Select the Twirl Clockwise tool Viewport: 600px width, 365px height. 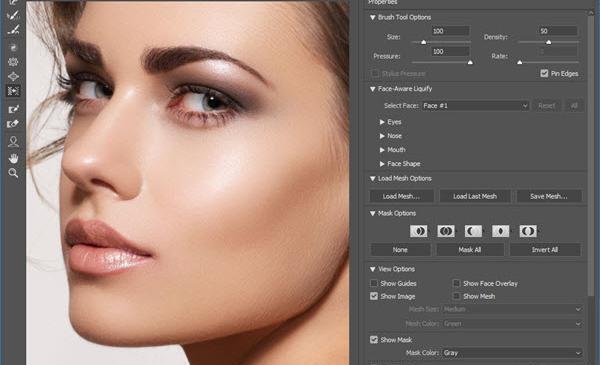13,47
